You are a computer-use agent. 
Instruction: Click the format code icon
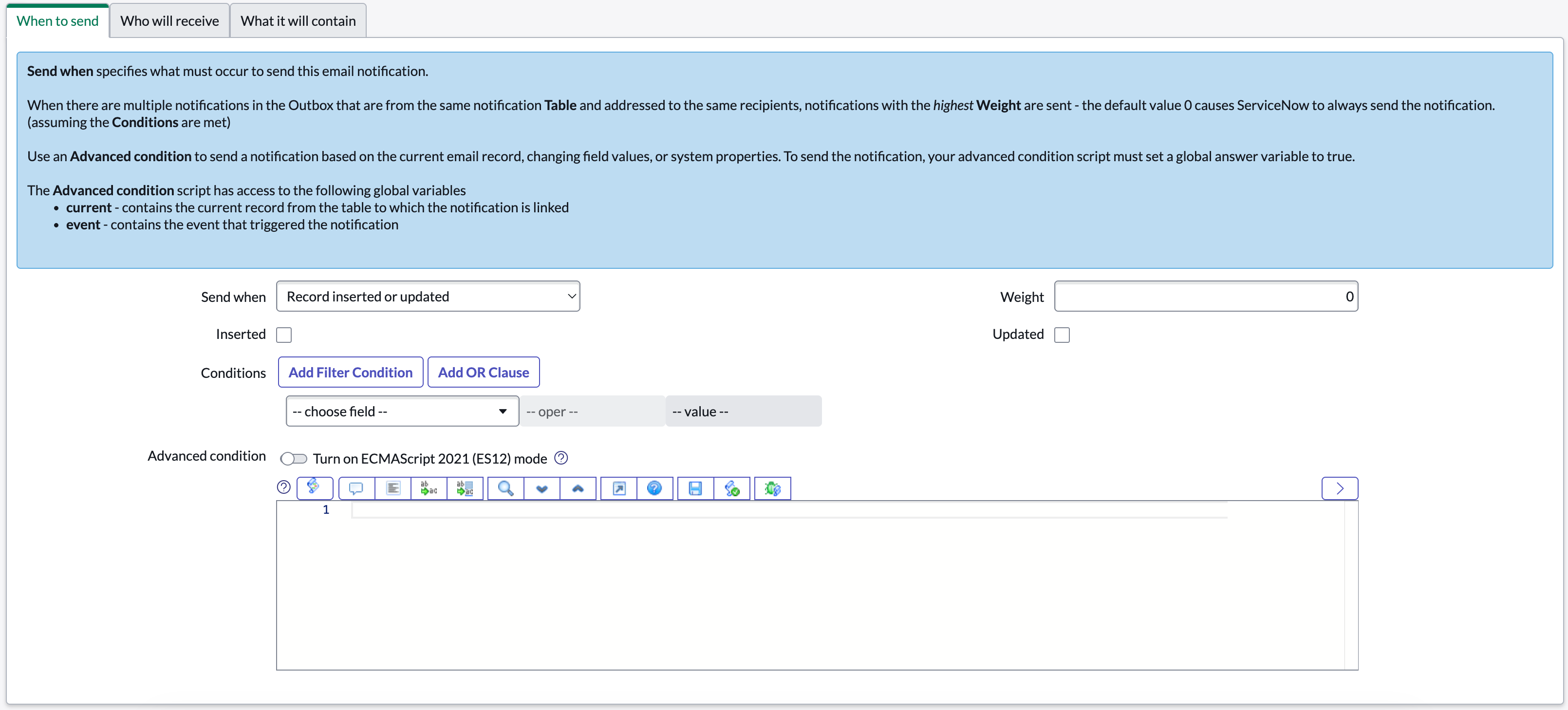tap(393, 488)
